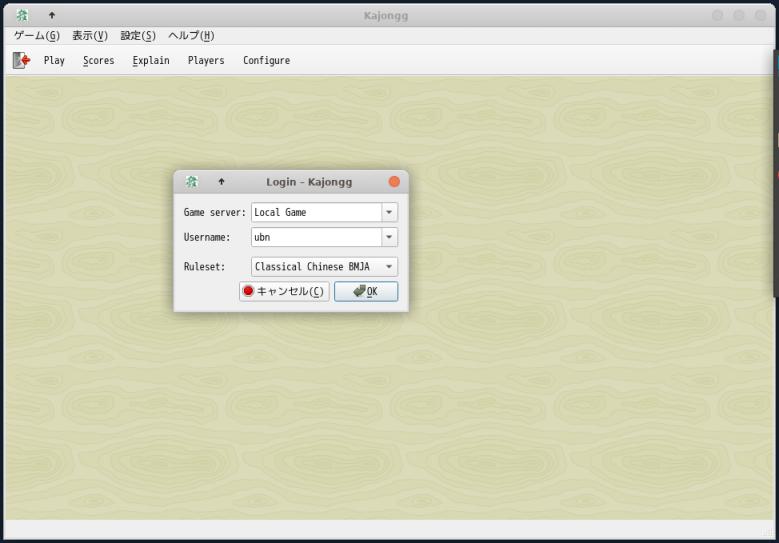
Task: Click Explain in the toolbar
Action: (x=151, y=60)
